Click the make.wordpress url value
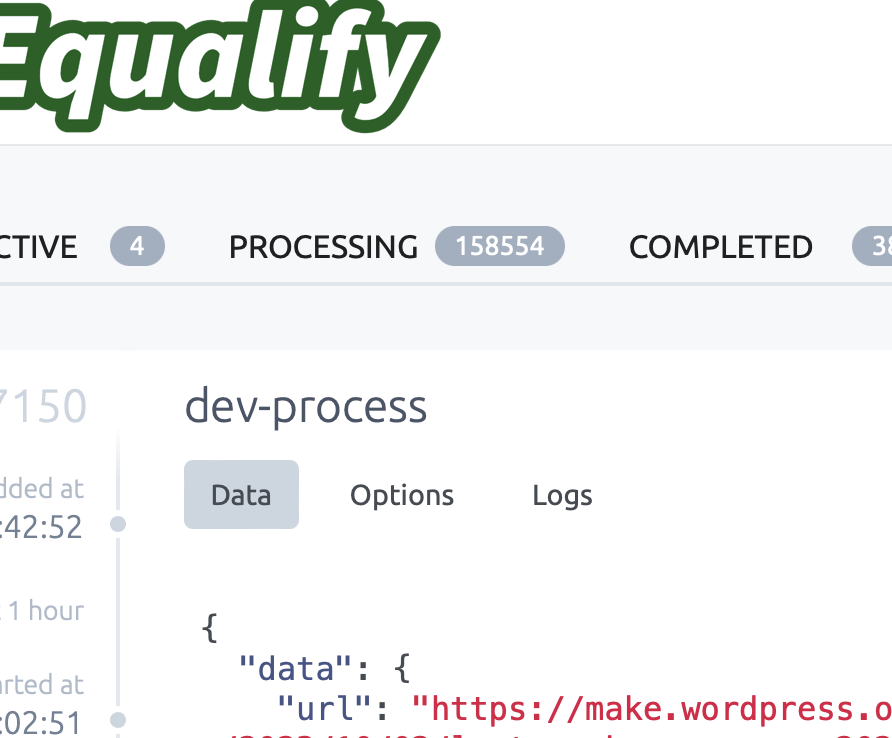 [x=651, y=710]
